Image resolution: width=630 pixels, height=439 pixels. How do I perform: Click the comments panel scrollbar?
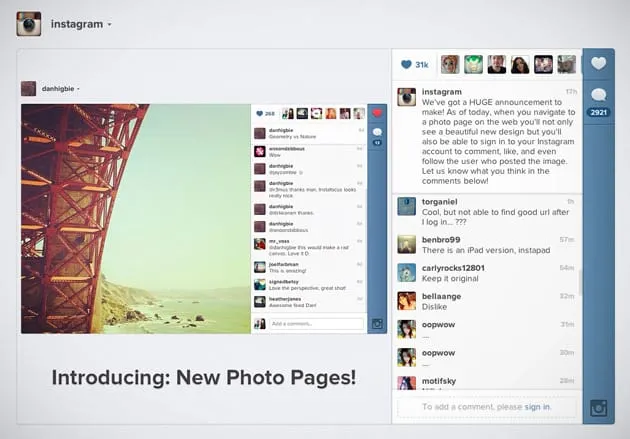(580, 282)
